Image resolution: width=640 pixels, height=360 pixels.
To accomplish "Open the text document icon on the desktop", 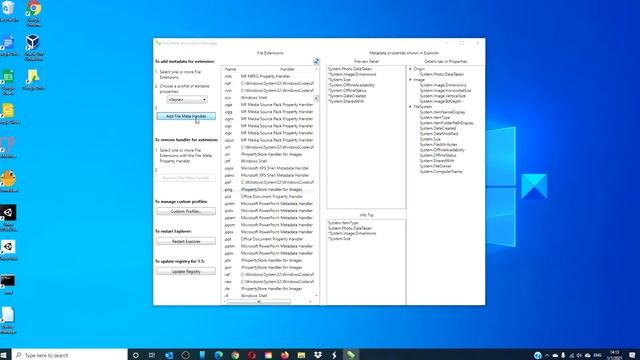I will click(x=8, y=321).
